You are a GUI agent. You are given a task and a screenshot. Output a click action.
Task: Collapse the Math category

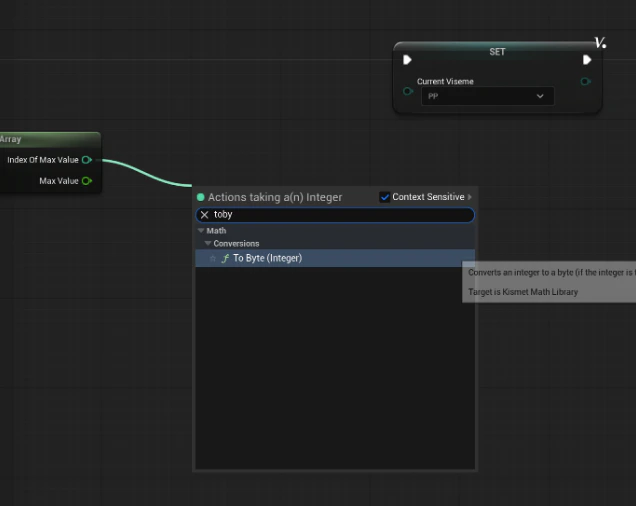point(201,230)
